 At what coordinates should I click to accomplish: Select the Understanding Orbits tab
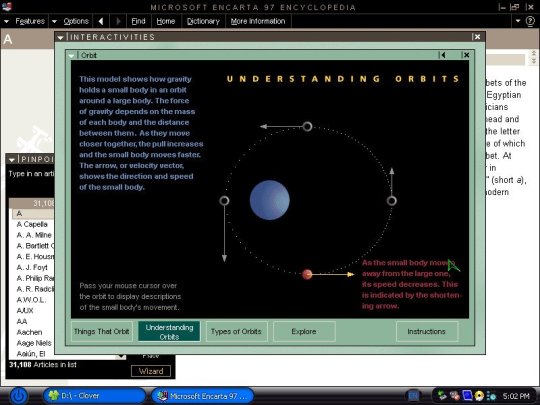(x=169, y=331)
